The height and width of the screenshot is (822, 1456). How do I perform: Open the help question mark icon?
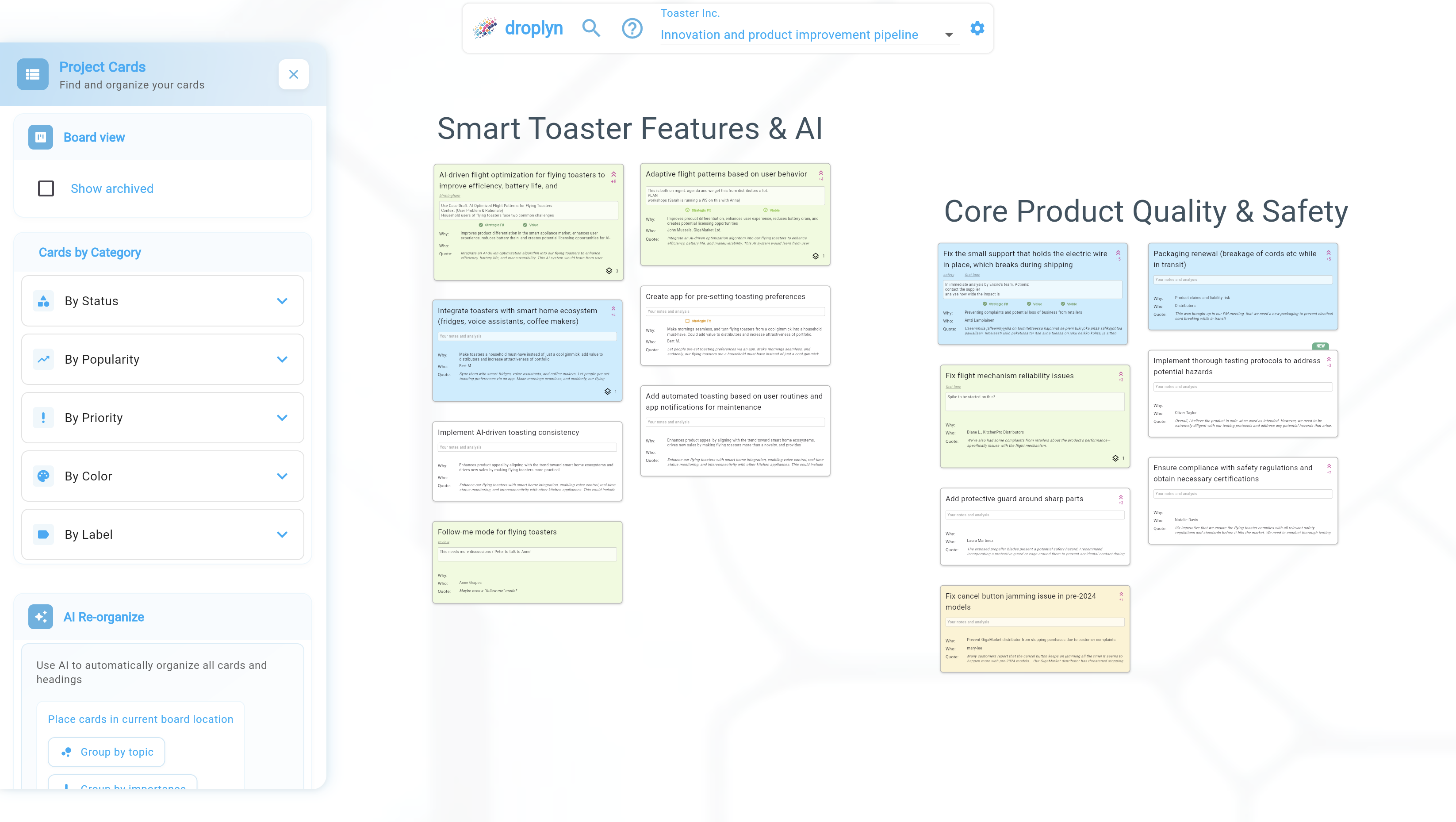click(632, 28)
